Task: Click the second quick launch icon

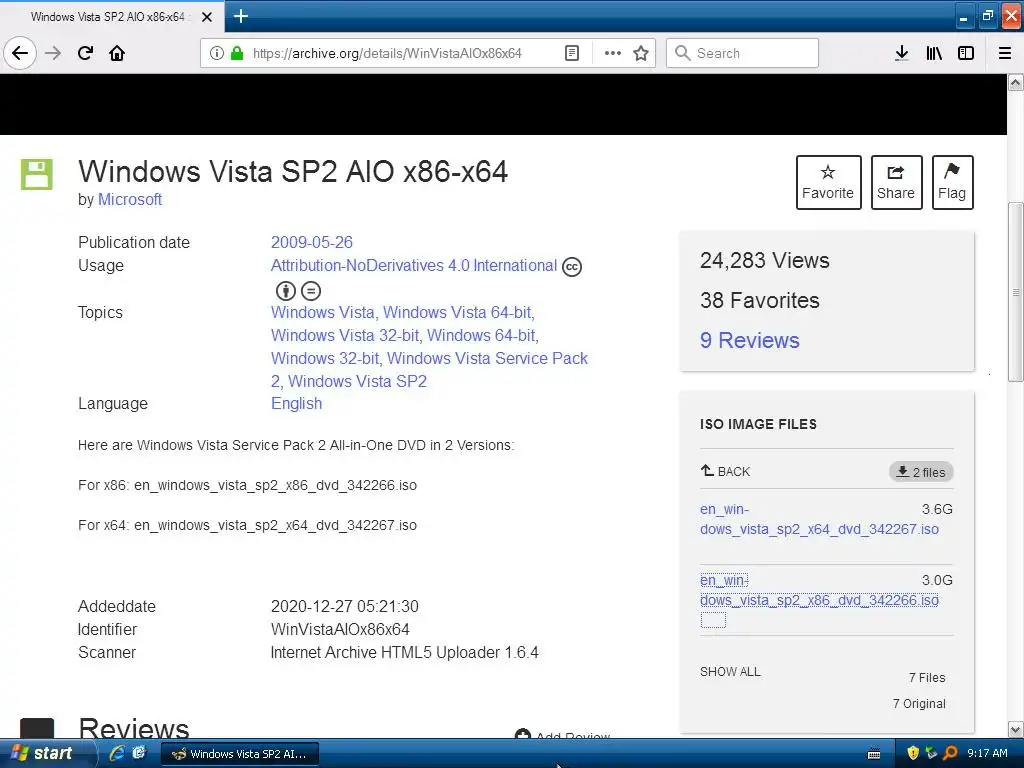Action: 139,753
